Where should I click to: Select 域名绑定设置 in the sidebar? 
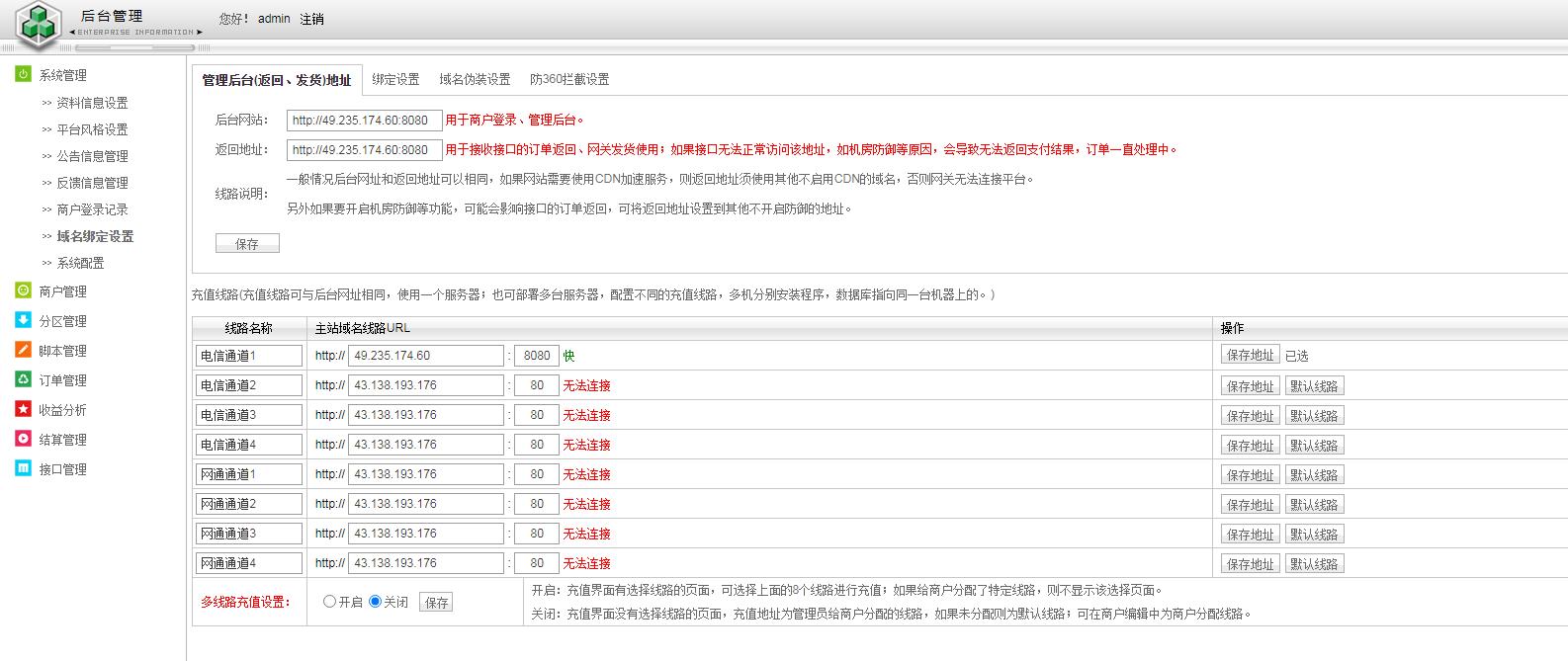click(x=95, y=236)
